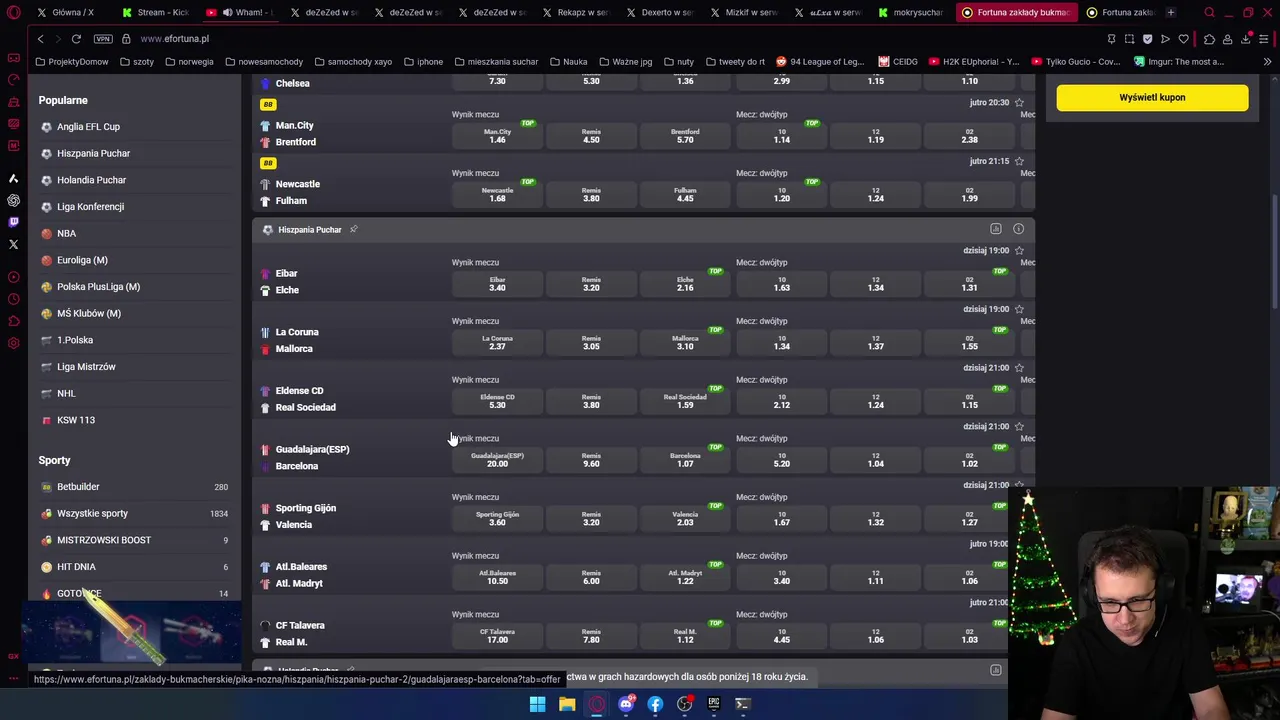Click the heart bookmark icon in toolbar
The image size is (1280, 720).
click(1183, 39)
